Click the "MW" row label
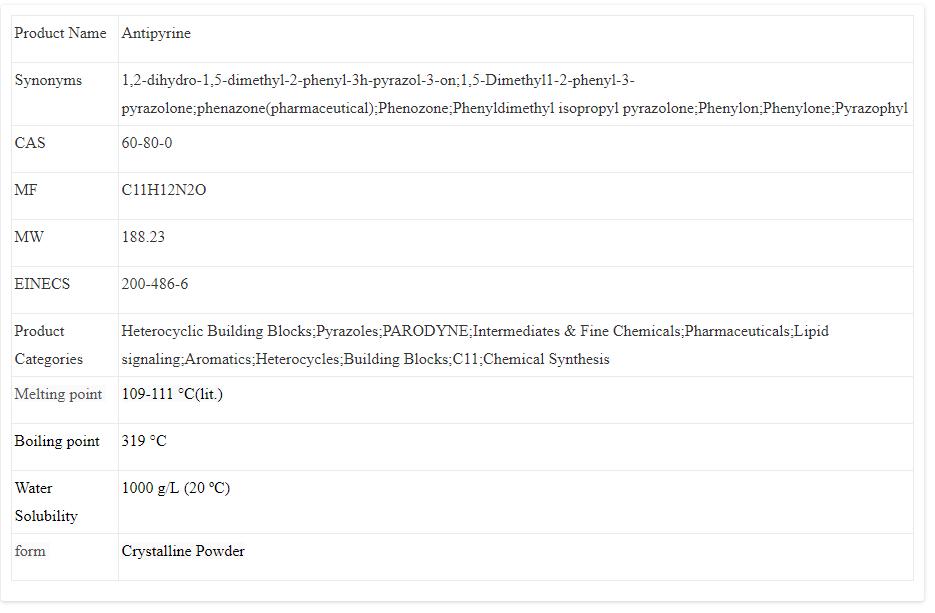 [x=29, y=238]
